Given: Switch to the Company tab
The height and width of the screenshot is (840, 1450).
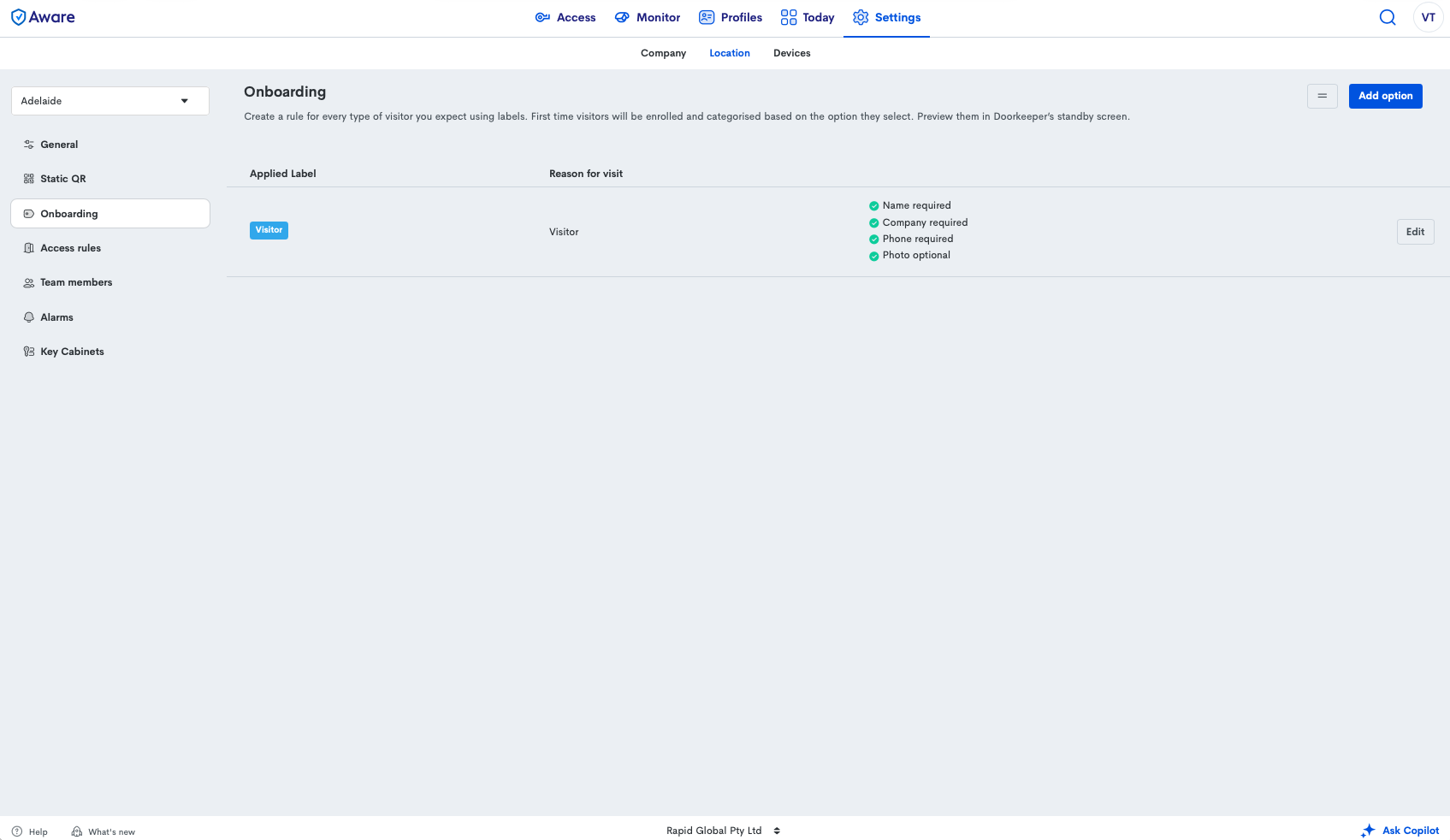Looking at the screenshot, I should click(x=663, y=53).
